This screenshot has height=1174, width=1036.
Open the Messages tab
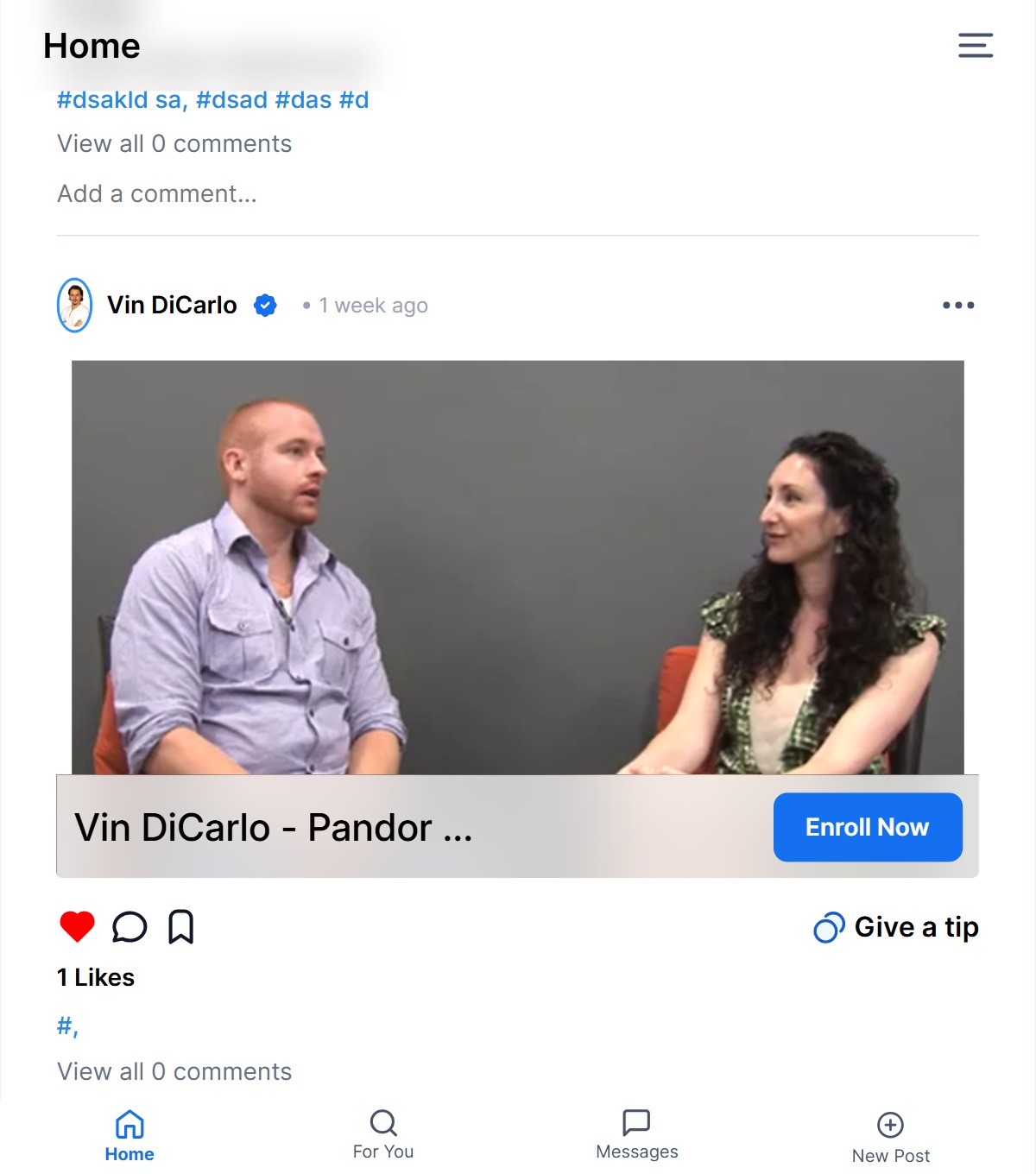point(637,1135)
